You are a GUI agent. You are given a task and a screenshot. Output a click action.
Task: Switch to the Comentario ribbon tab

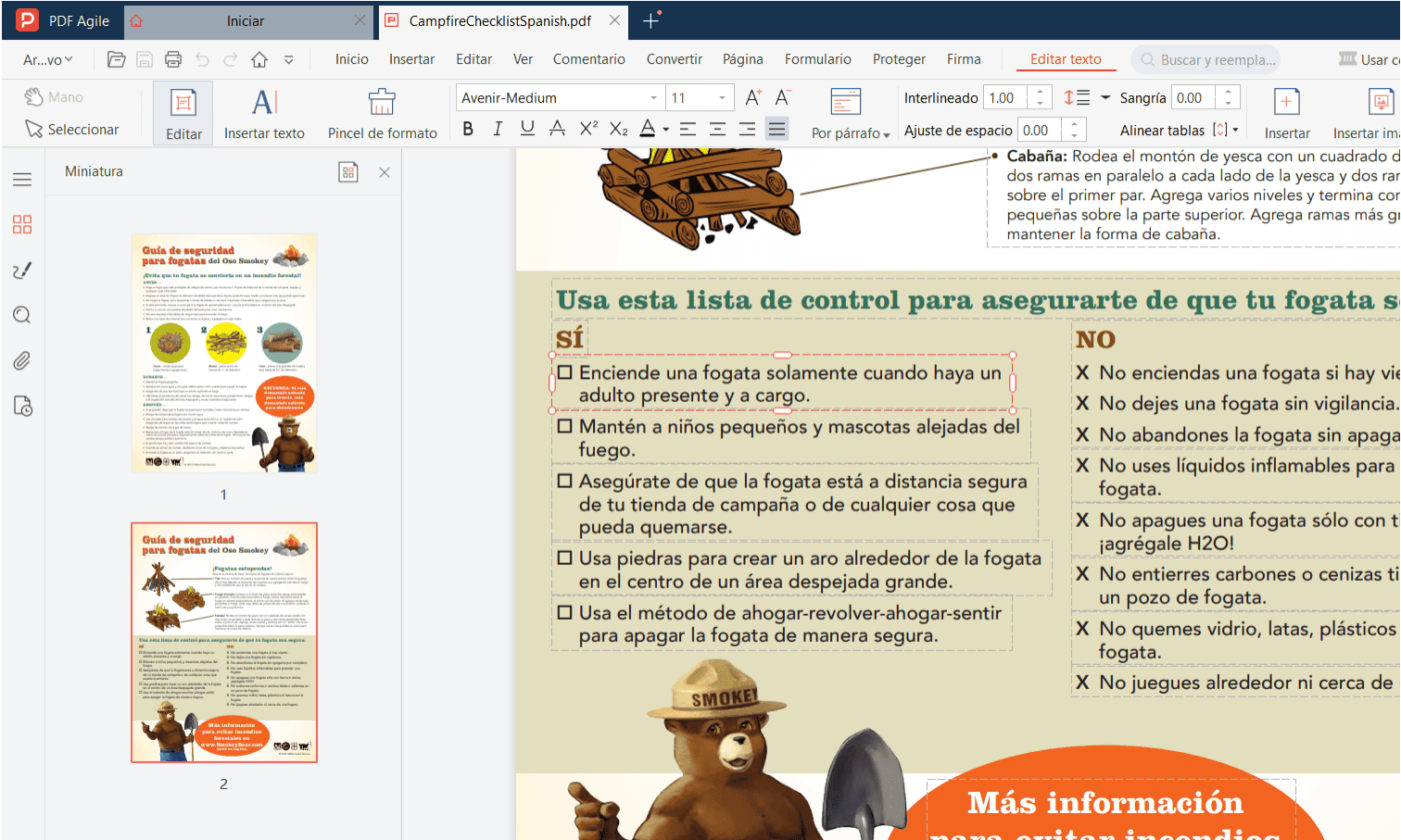pyautogui.click(x=588, y=58)
